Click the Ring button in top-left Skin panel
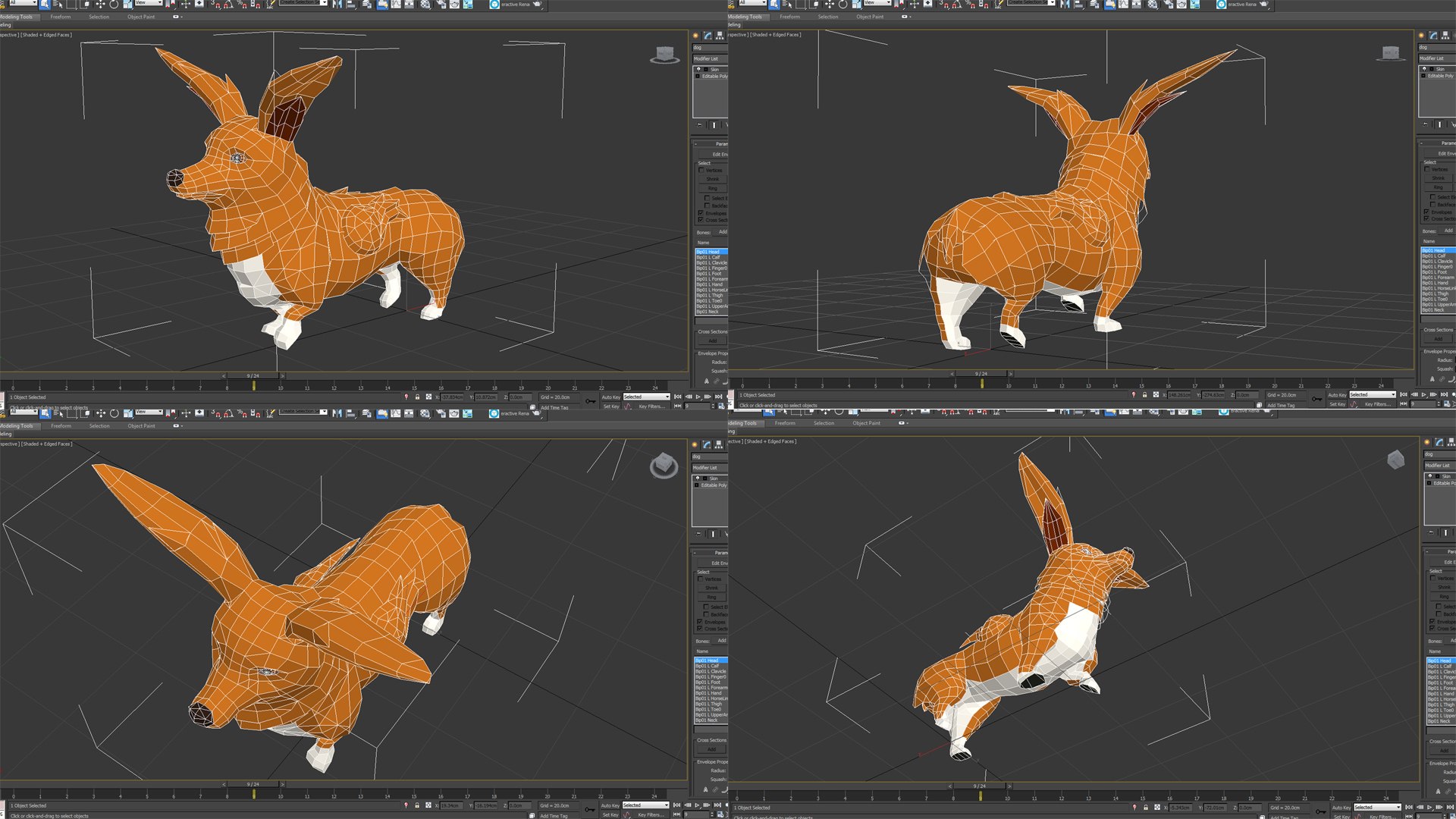This screenshot has height=819, width=1456. click(713, 188)
